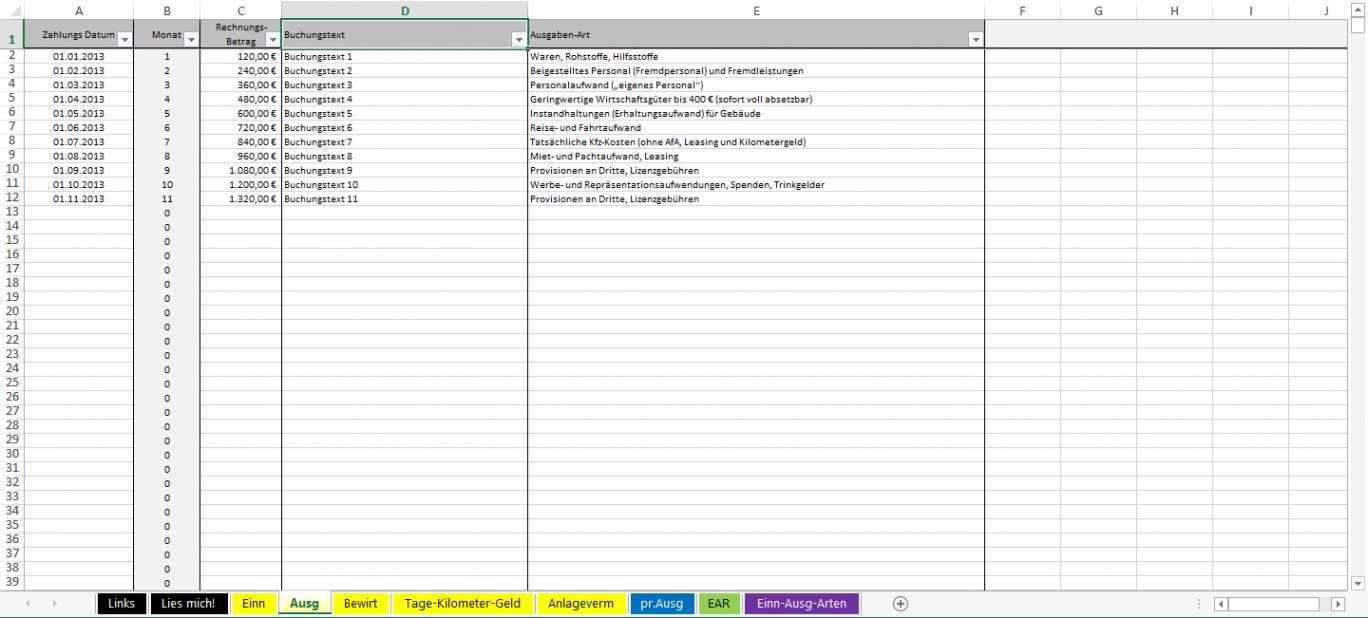1368x618 pixels.
Task: Expand Rechnungs-Betrag filter dropdown
Action: coord(272,40)
